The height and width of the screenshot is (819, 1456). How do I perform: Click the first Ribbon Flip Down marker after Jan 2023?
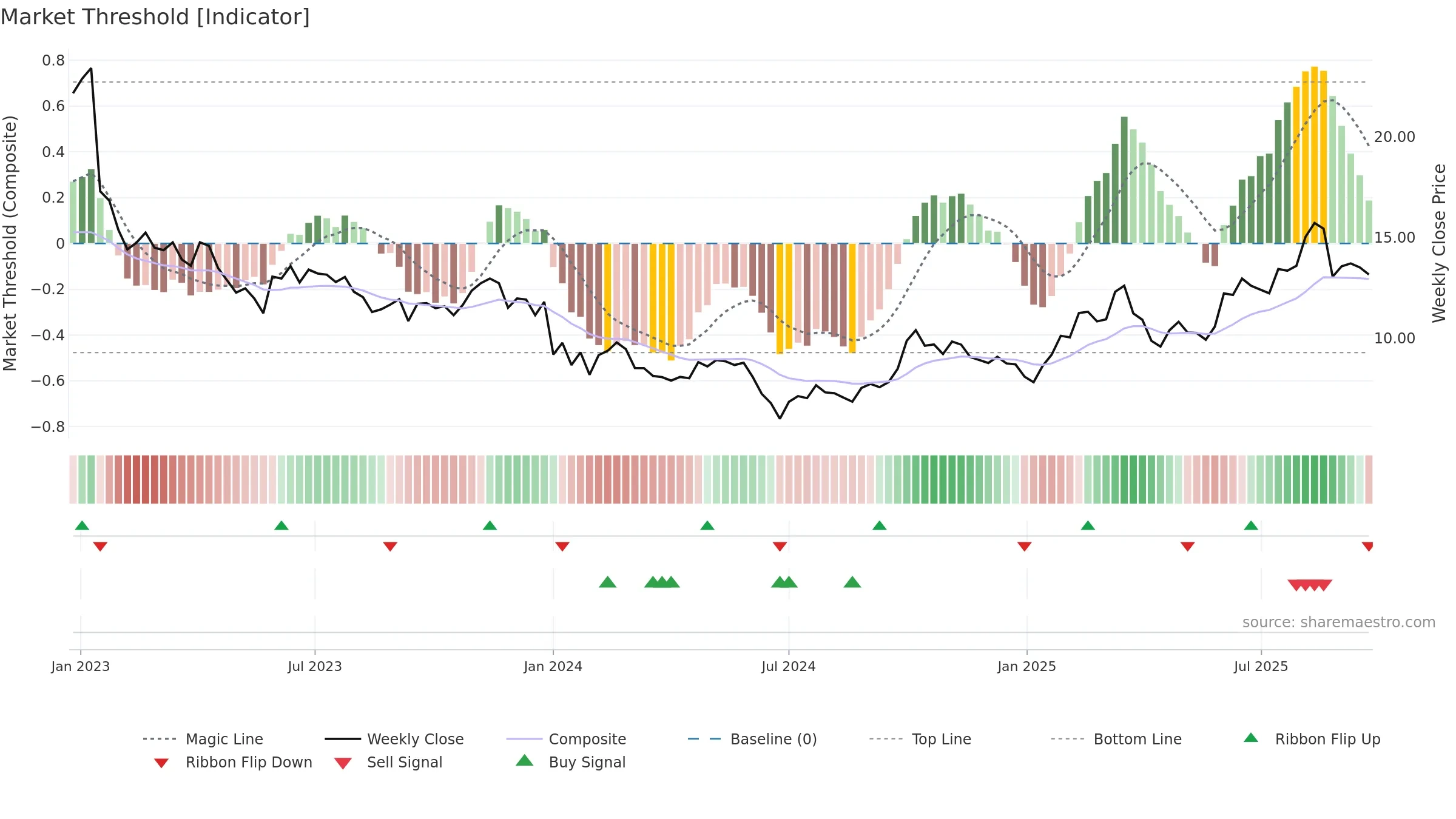click(100, 547)
